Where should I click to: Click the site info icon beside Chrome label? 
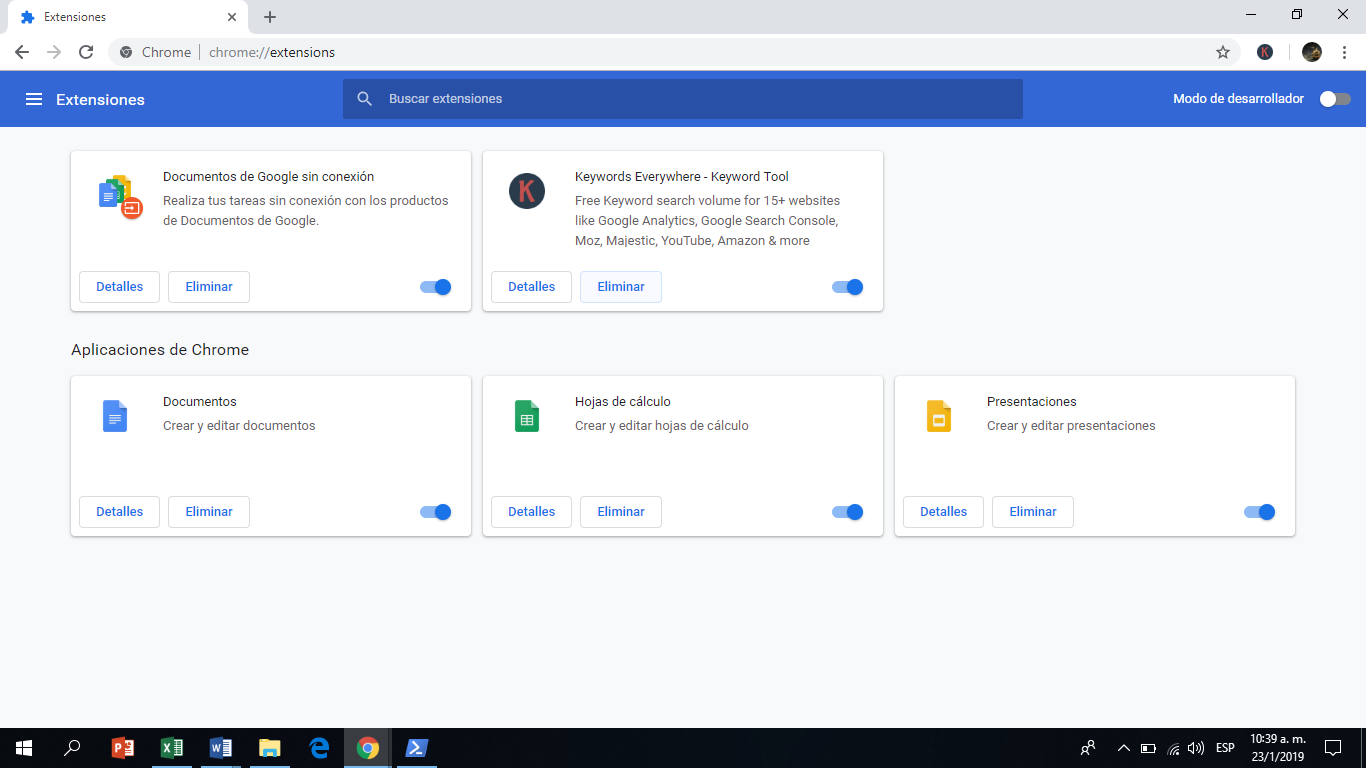click(x=126, y=52)
